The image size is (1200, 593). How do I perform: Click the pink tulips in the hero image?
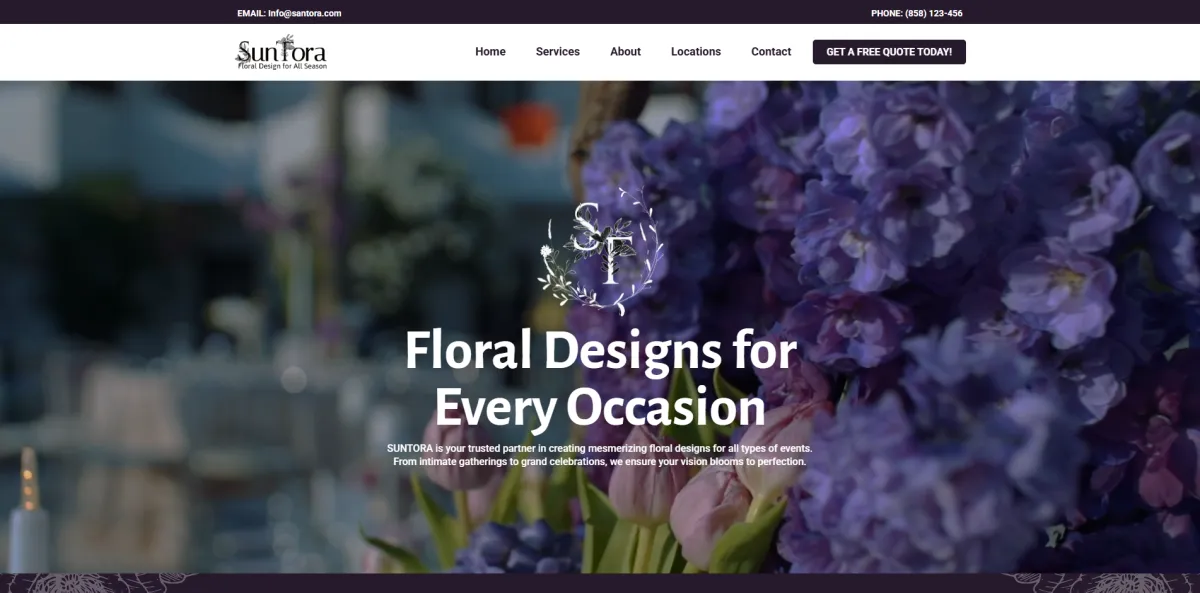click(700, 500)
